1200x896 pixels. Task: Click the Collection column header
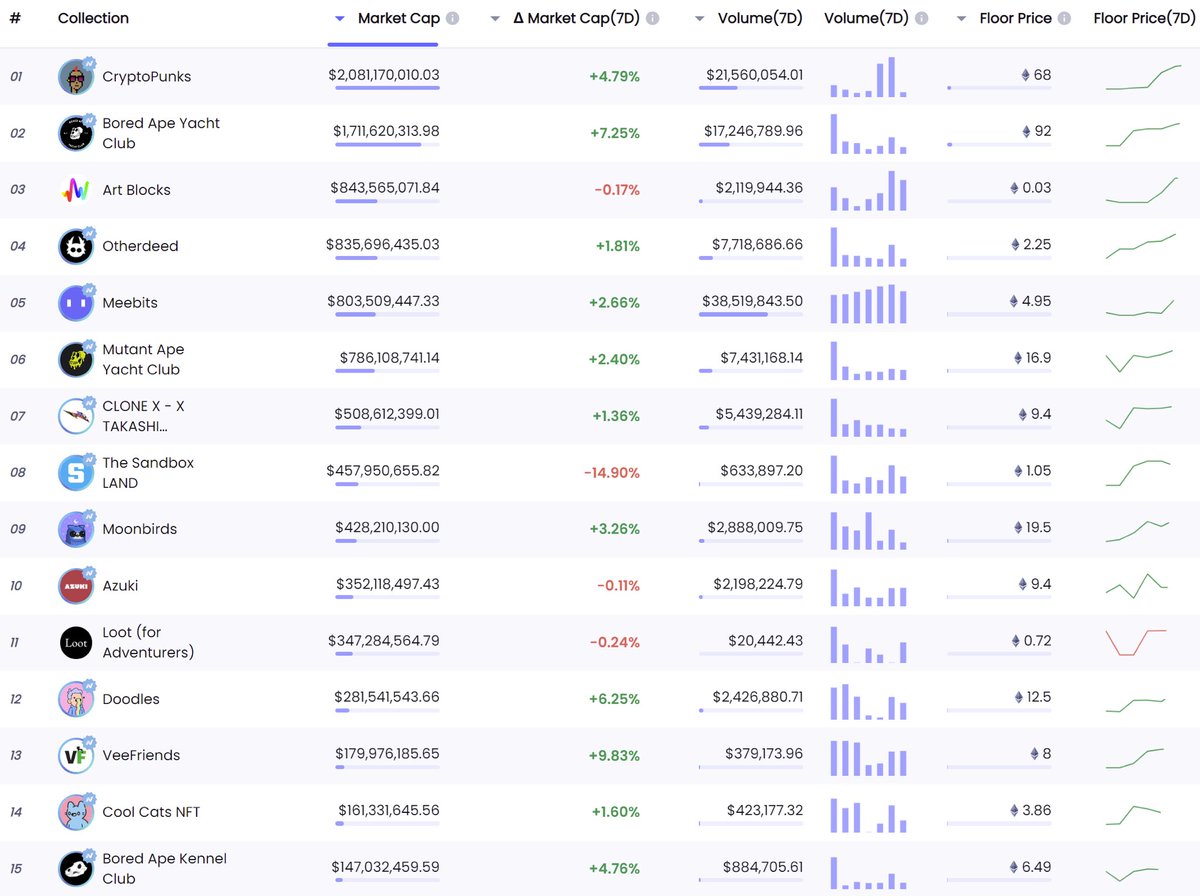(x=93, y=18)
